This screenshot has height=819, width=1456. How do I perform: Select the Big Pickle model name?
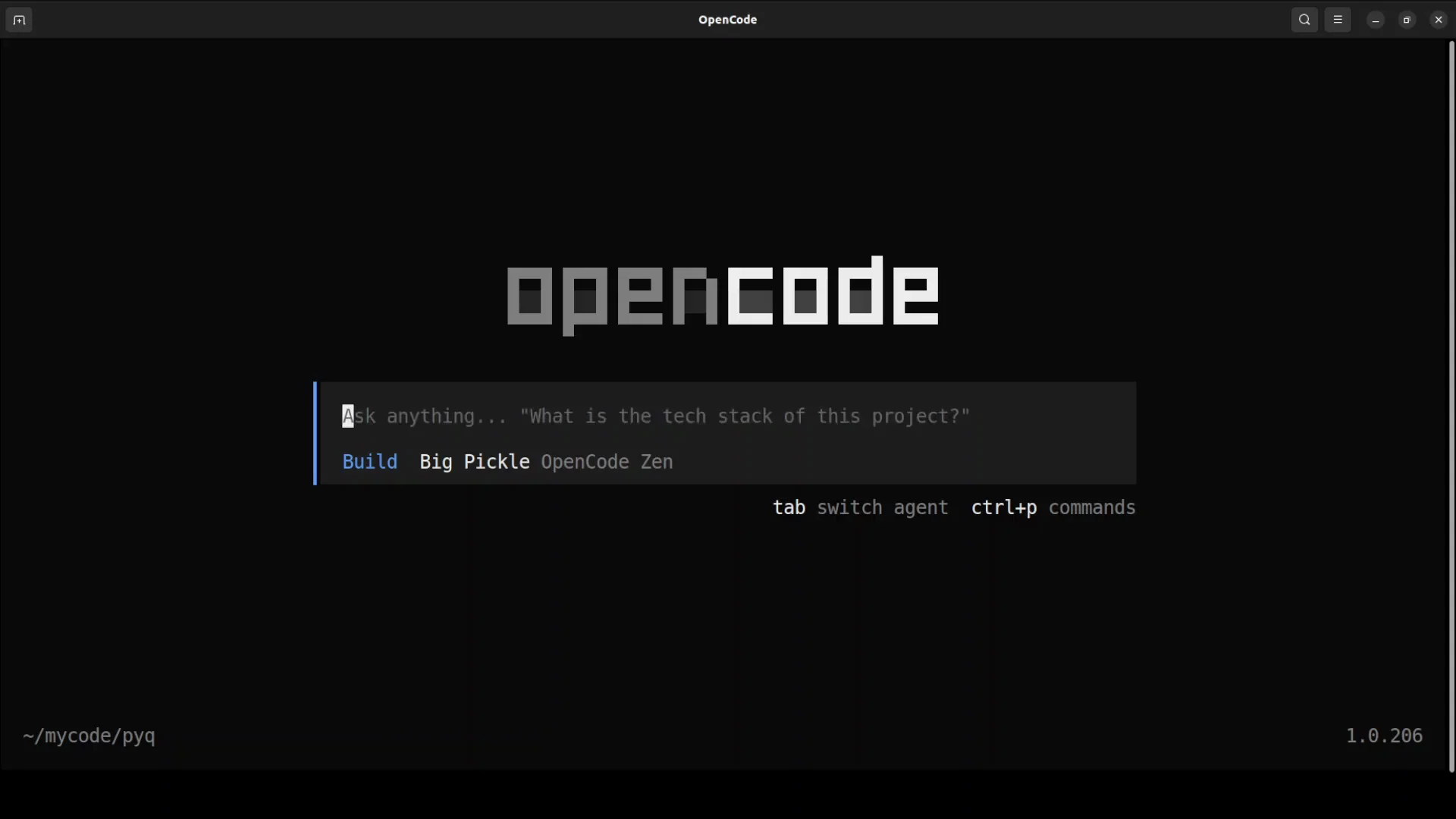(474, 462)
